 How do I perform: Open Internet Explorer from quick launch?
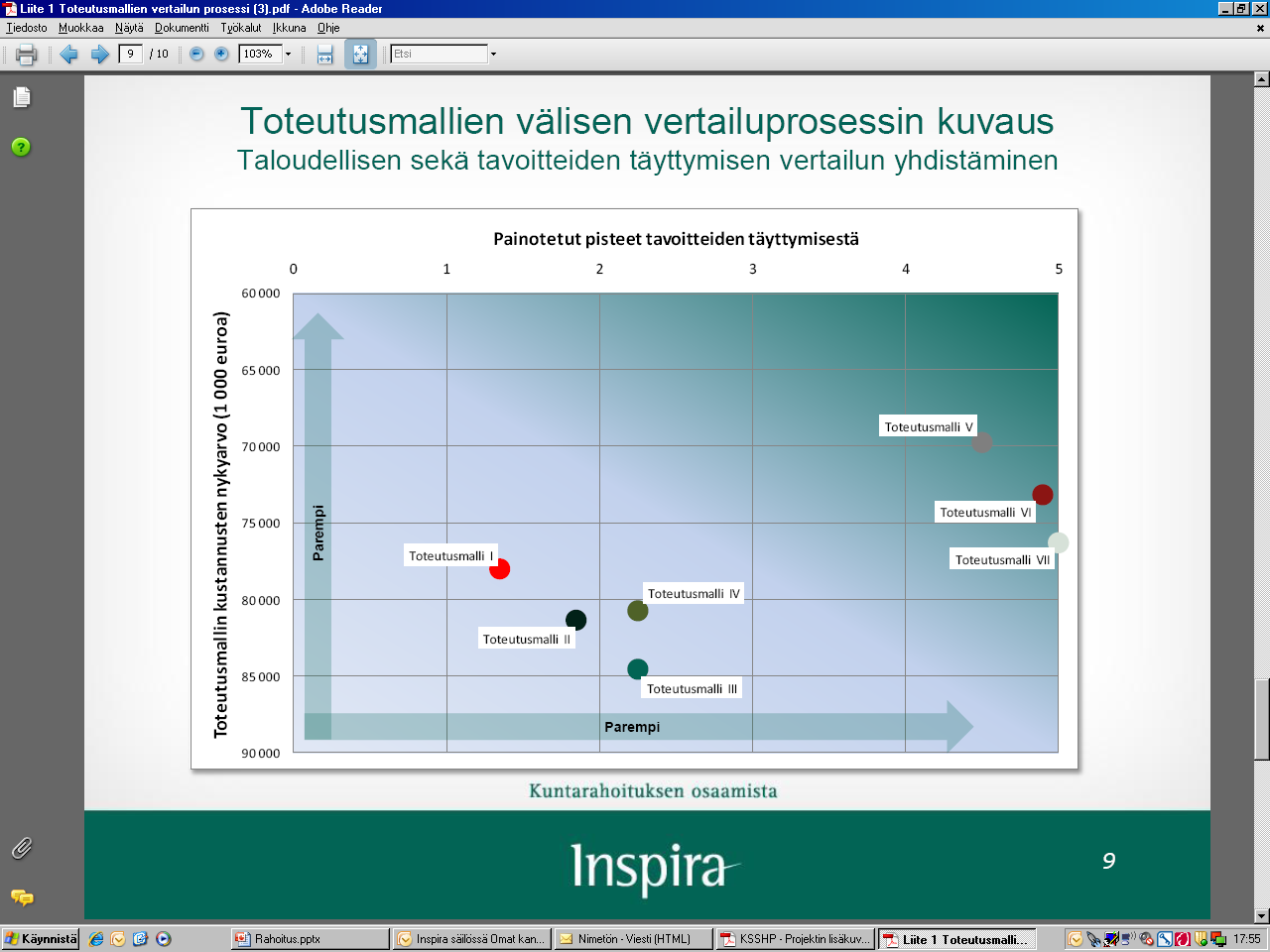pyautogui.click(x=96, y=939)
